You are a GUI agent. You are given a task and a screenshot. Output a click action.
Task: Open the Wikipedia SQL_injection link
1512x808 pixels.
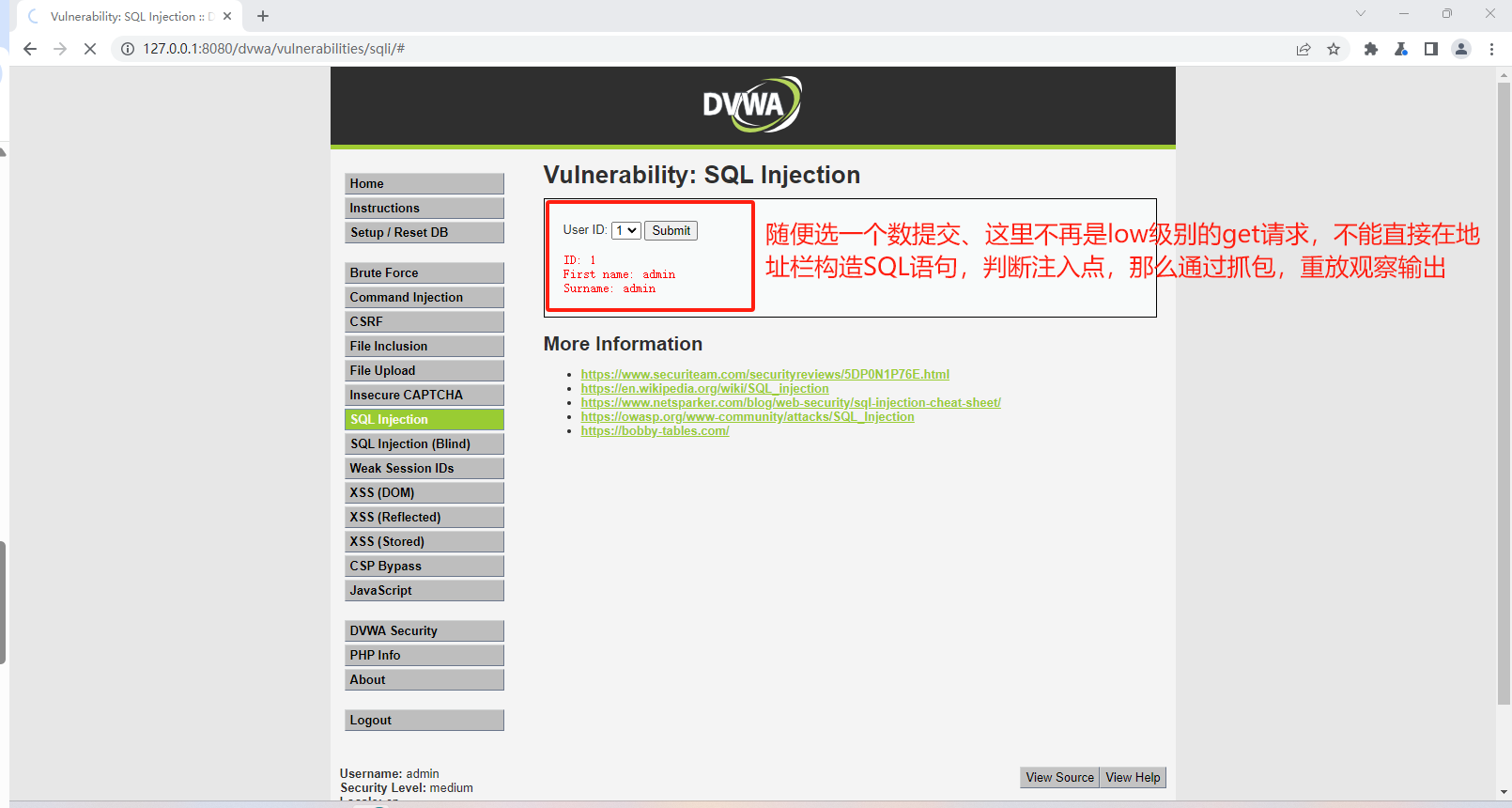[x=704, y=388]
